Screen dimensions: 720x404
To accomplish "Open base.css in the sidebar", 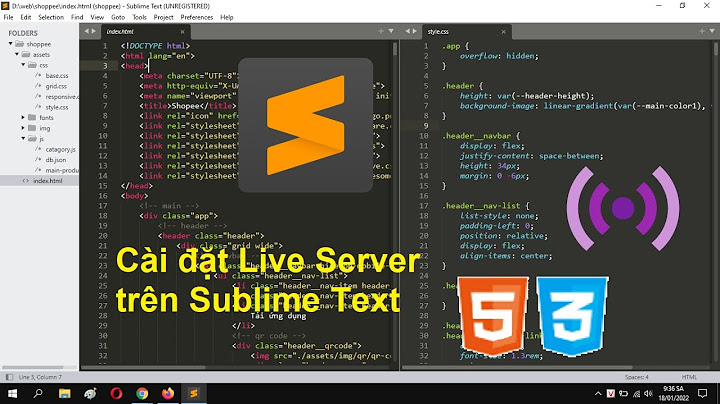I will click(57, 75).
